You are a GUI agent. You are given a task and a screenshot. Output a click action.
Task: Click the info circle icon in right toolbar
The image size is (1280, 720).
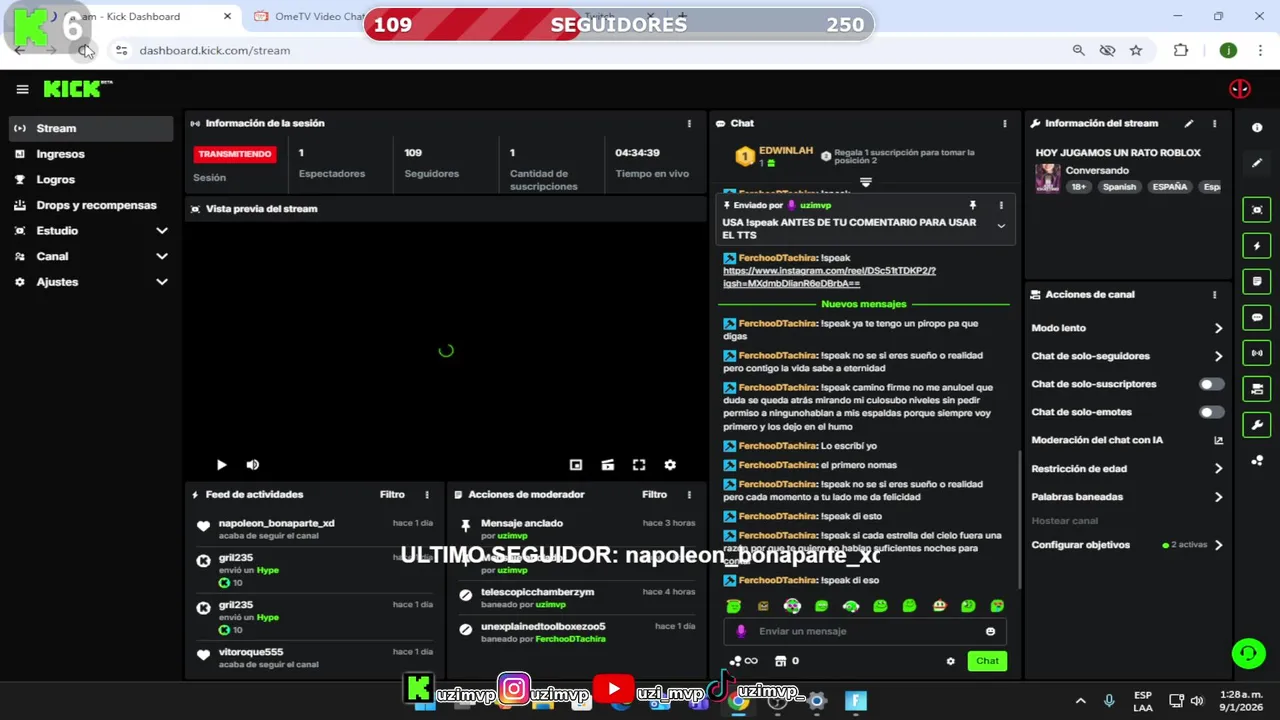(1257, 128)
